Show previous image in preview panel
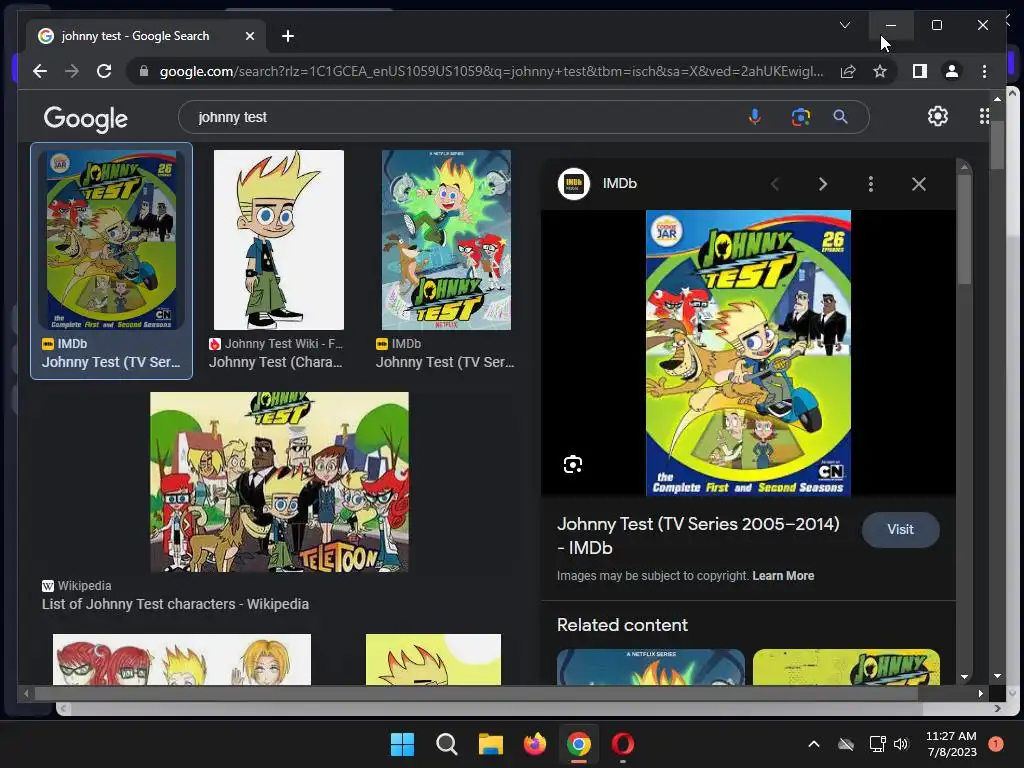The height and width of the screenshot is (768, 1024). [x=775, y=184]
